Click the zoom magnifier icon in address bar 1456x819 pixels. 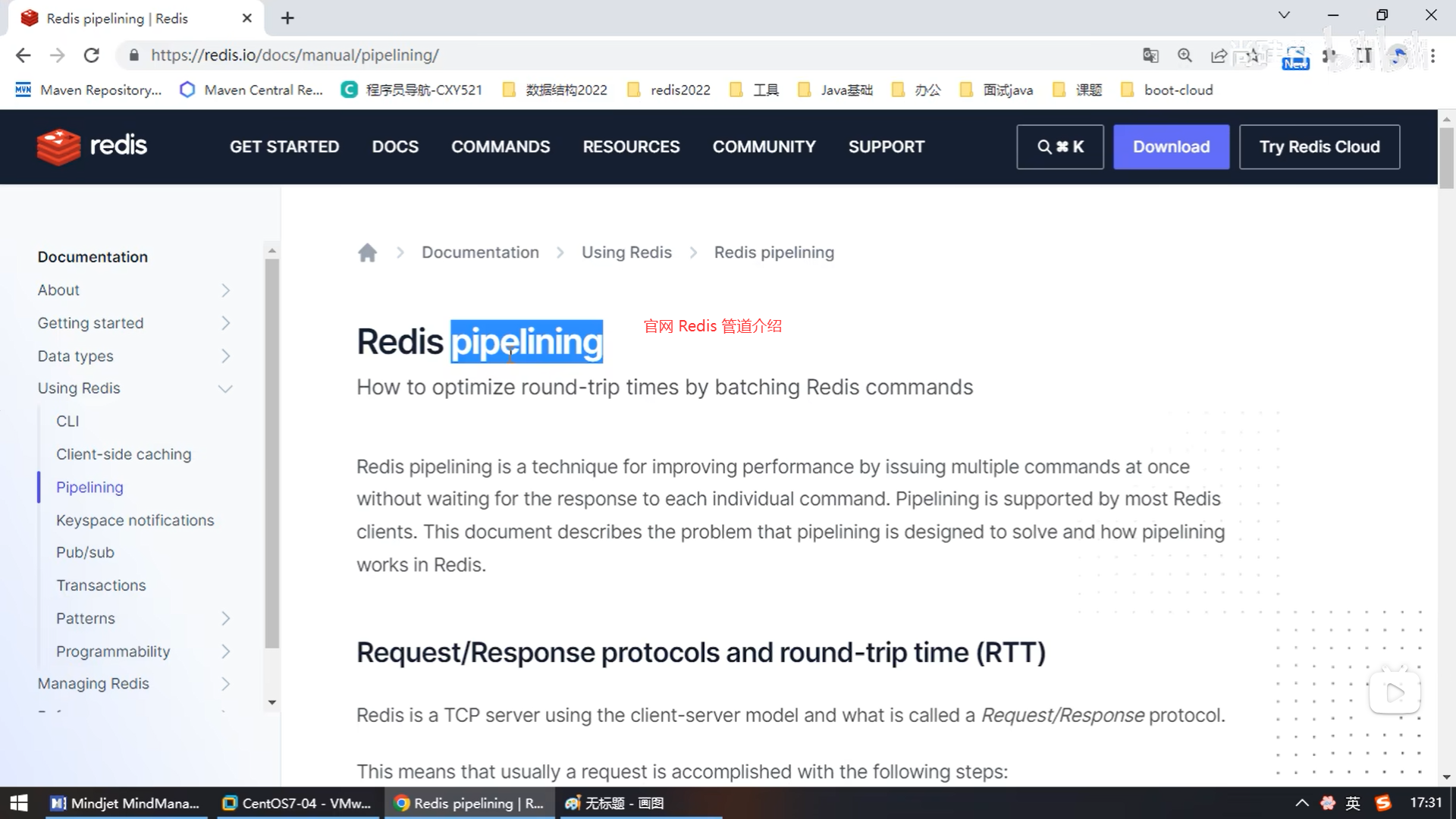[1185, 55]
